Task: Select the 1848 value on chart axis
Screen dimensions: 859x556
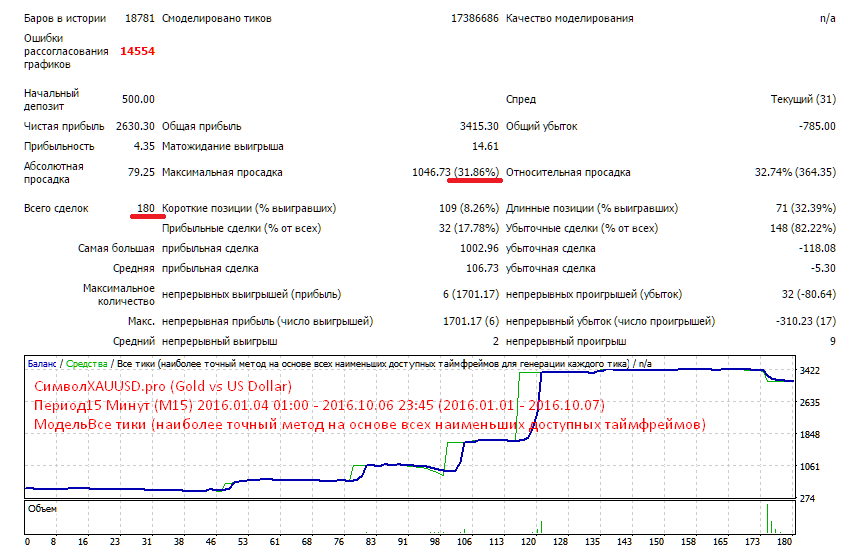Action: [x=810, y=434]
